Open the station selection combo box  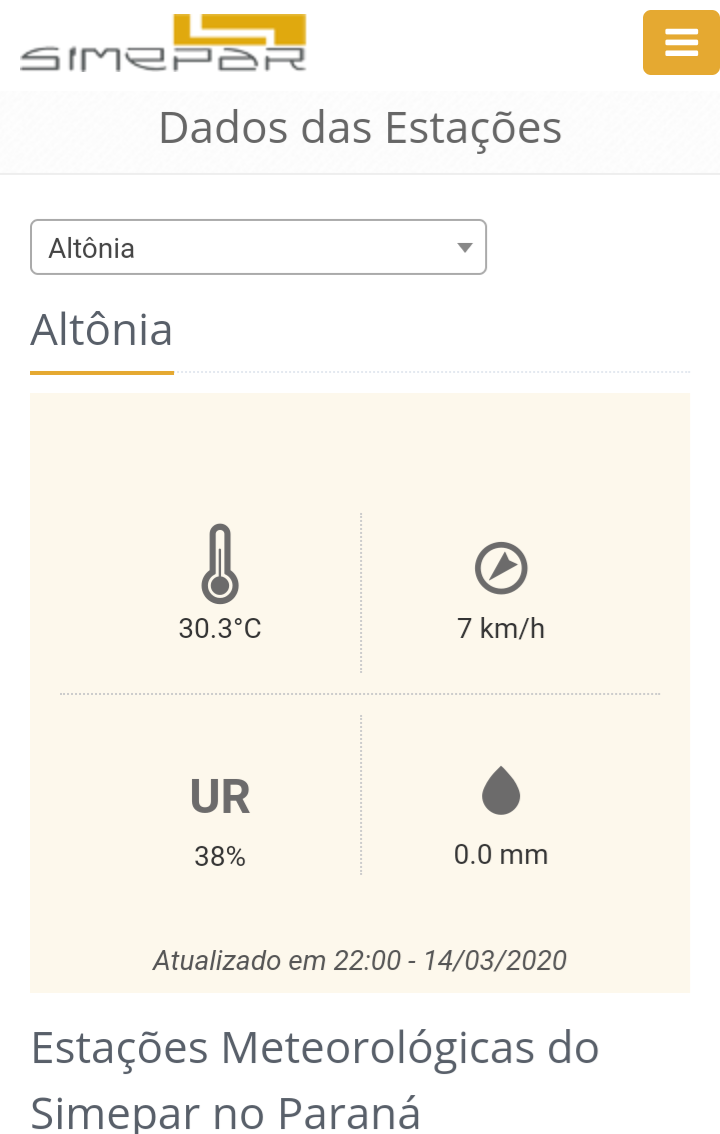click(x=258, y=247)
